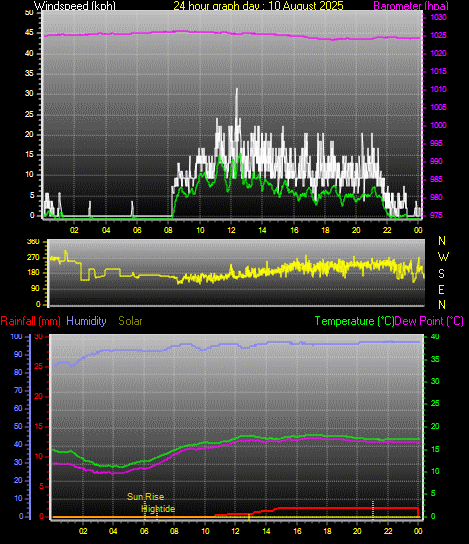Click the Dew Point (°C) legend label
The width and height of the screenshot is (469, 544).
pos(429,321)
